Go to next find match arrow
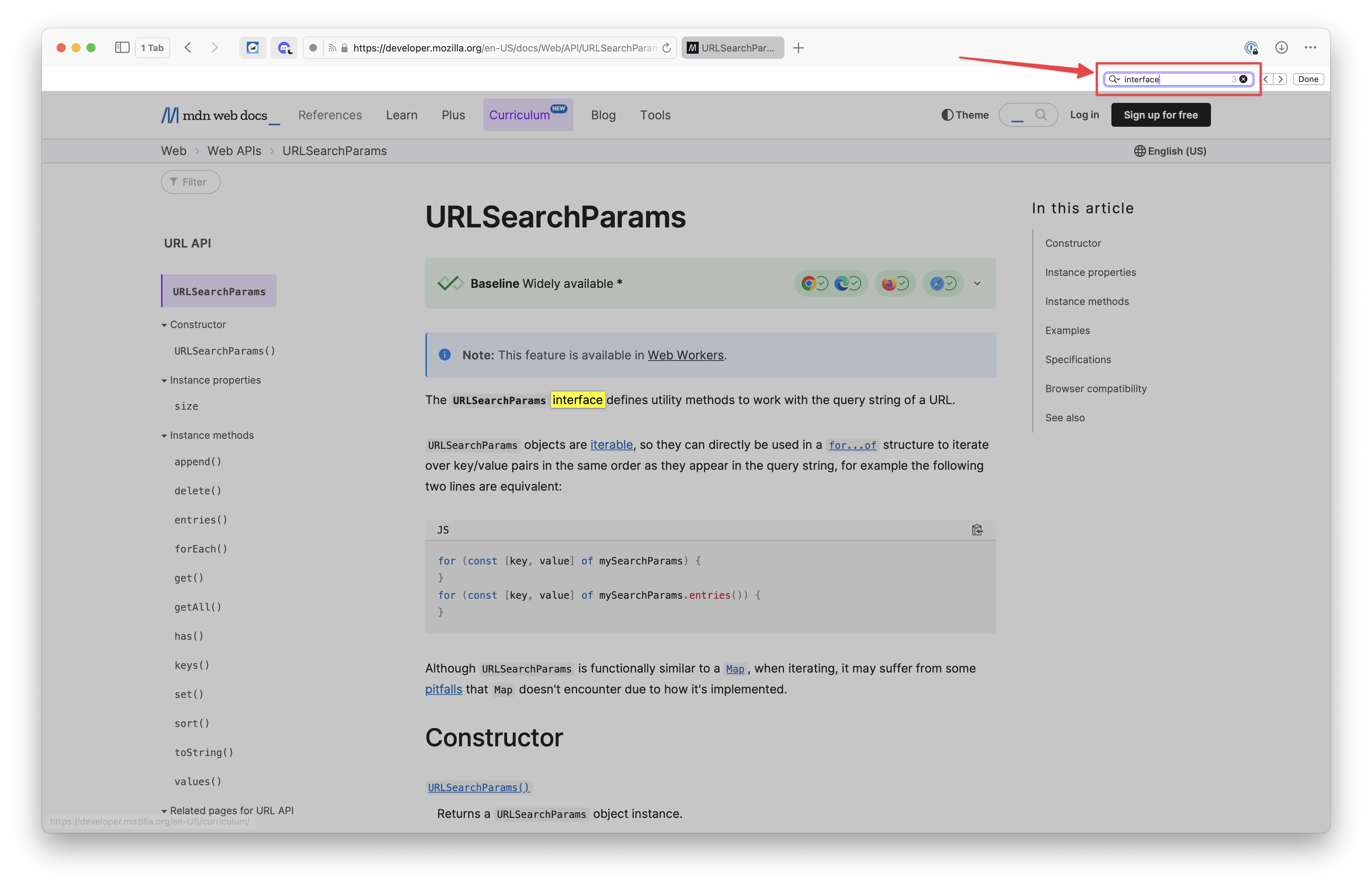Image resolution: width=1372 pixels, height=888 pixels. (1280, 79)
